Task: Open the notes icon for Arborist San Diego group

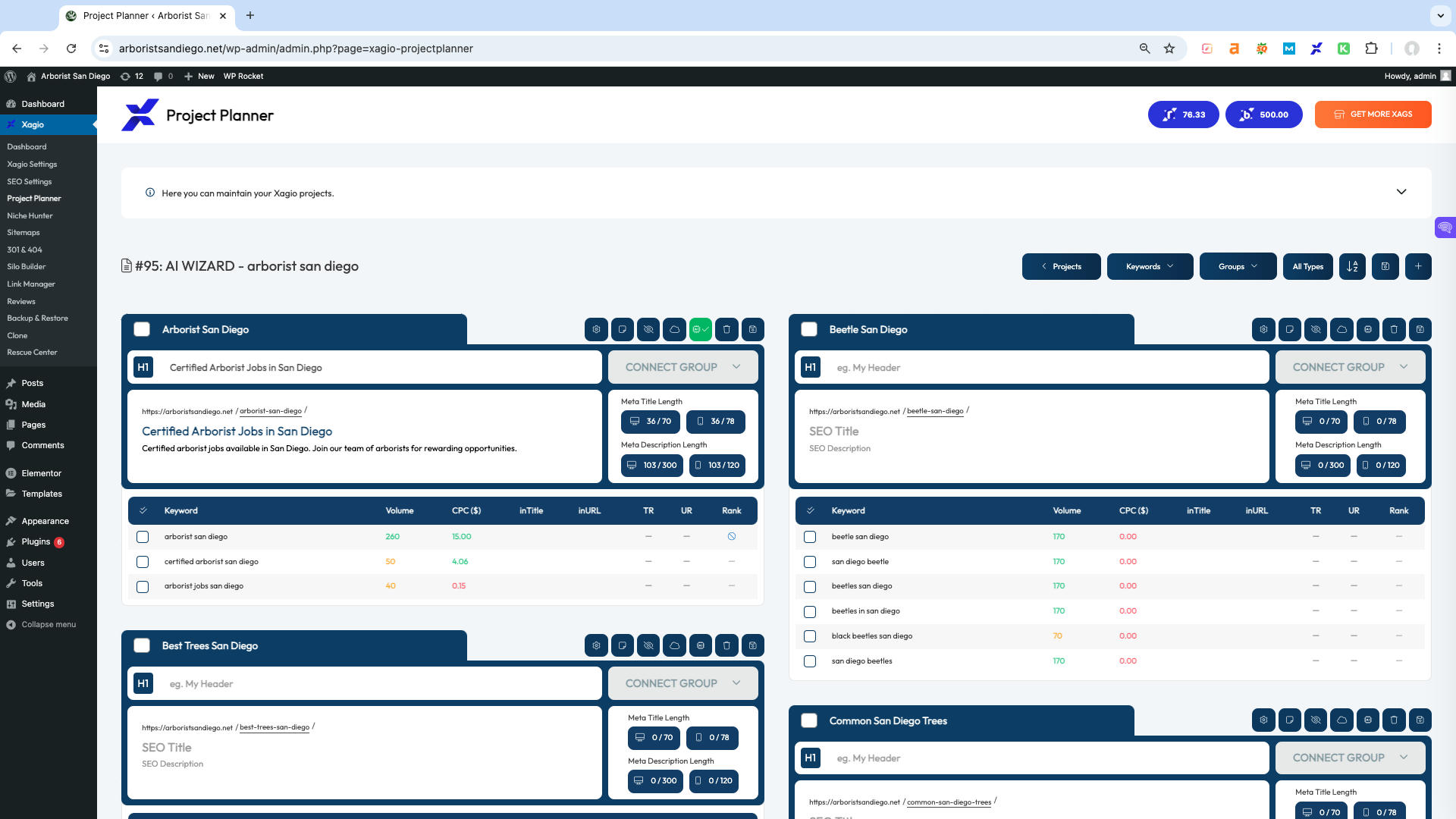Action: click(622, 329)
